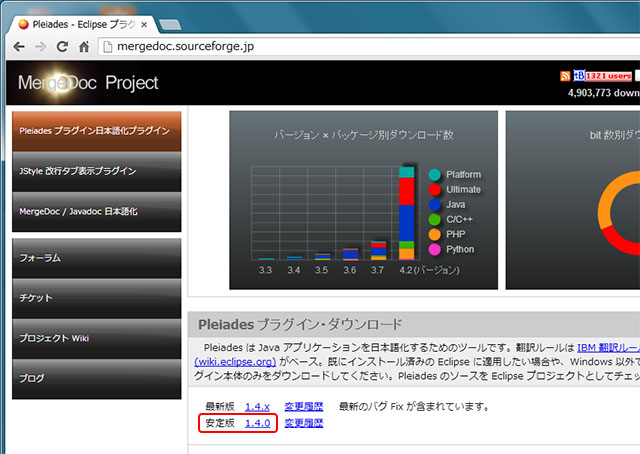The image size is (640, 454).
Task: Reload the page with the refresh icon
Action: click(x=62, y=47)
